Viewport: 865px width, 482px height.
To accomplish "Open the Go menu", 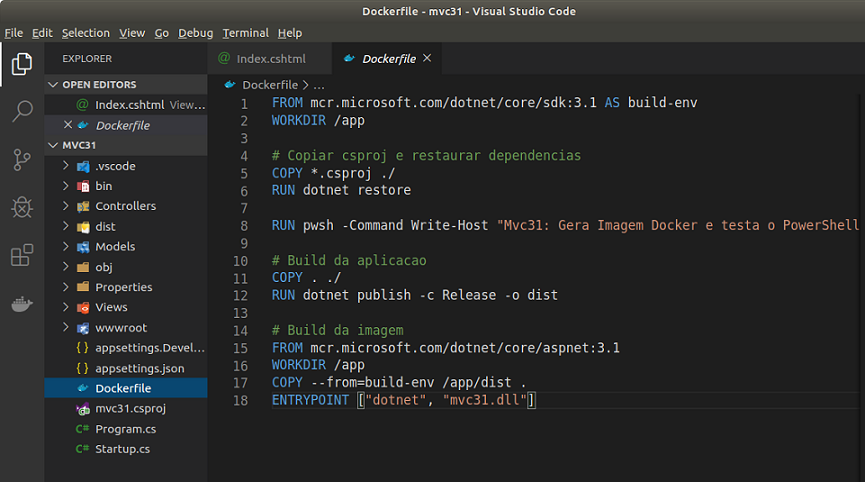I will click(x=162, y=33).
